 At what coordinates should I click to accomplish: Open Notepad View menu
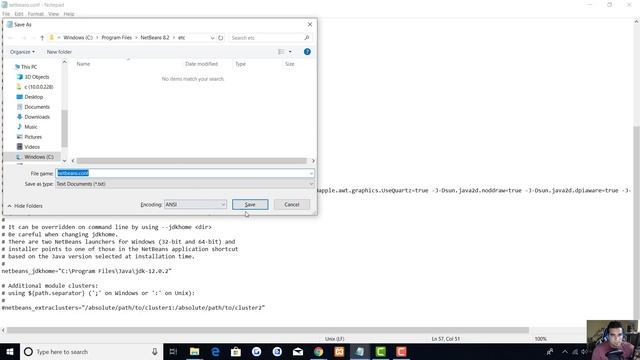53,14
